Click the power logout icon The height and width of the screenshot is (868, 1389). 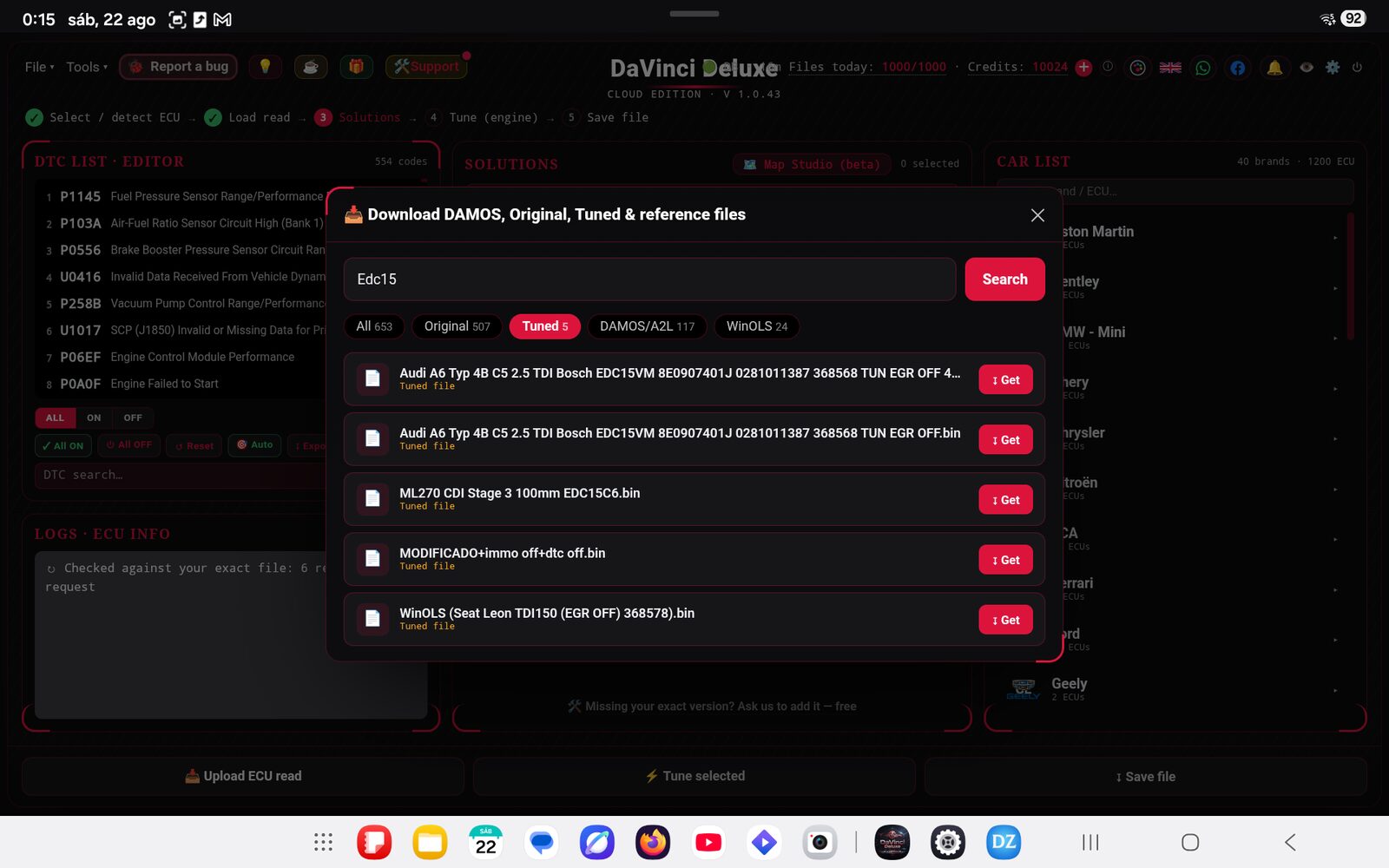1357,67
